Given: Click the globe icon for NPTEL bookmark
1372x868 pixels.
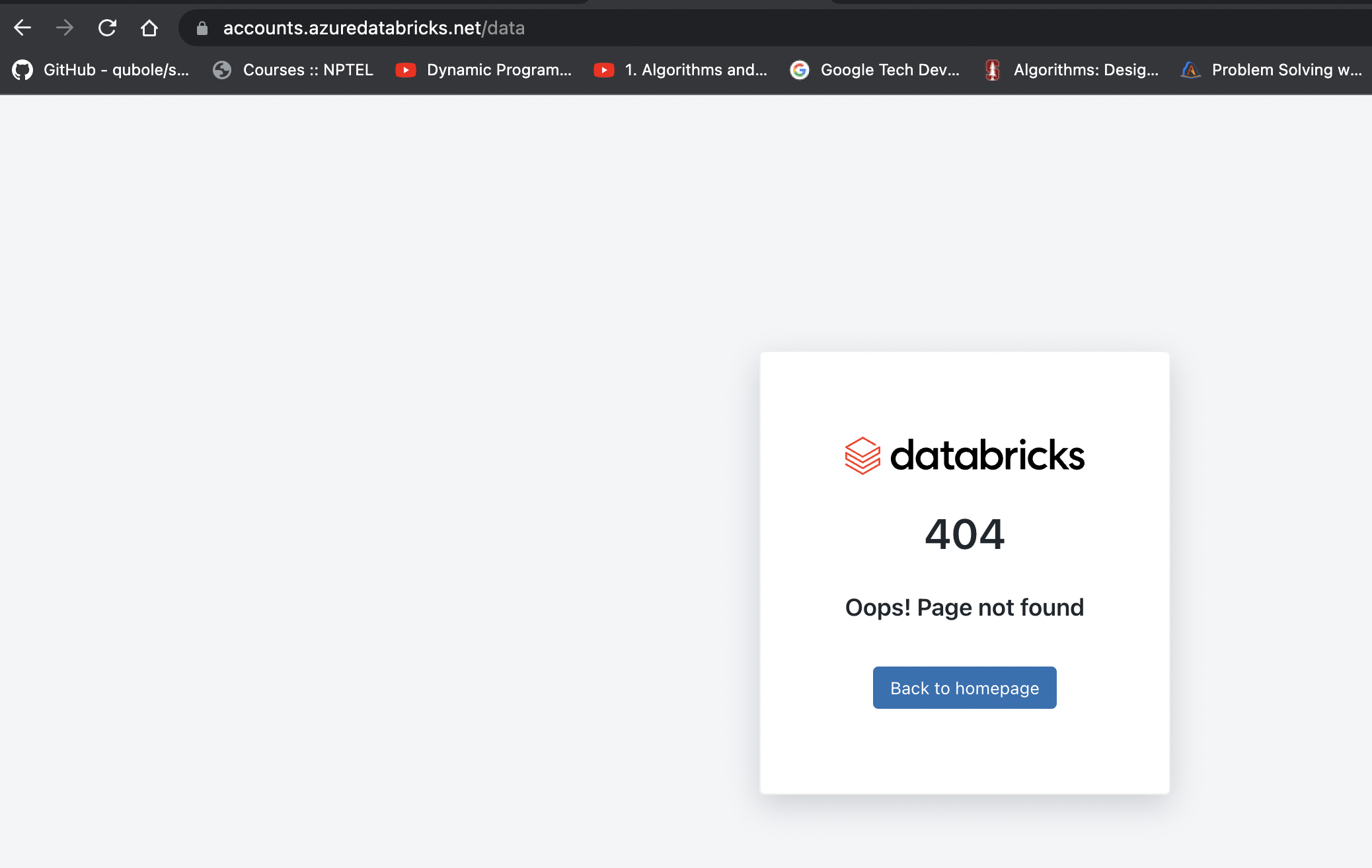Looking at the screenshot, I should [x=222, y=70].
